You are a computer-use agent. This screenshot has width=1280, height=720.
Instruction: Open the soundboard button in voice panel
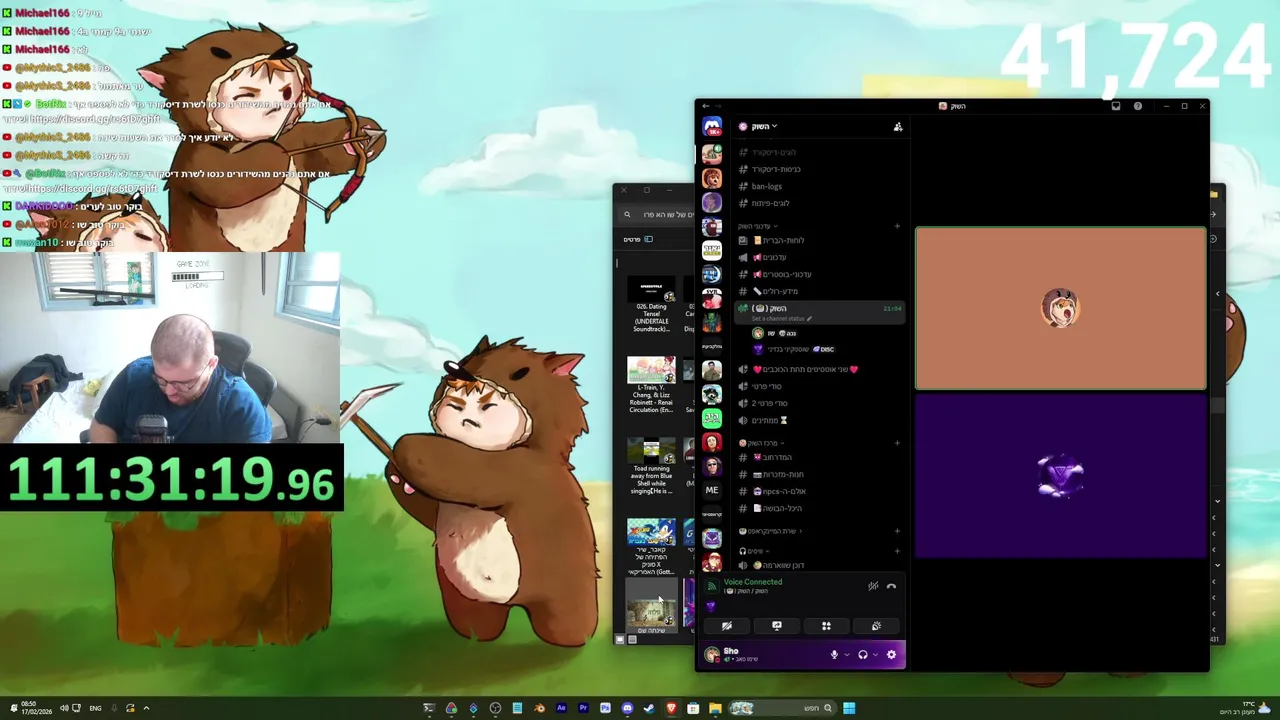[x=876, y=626]
